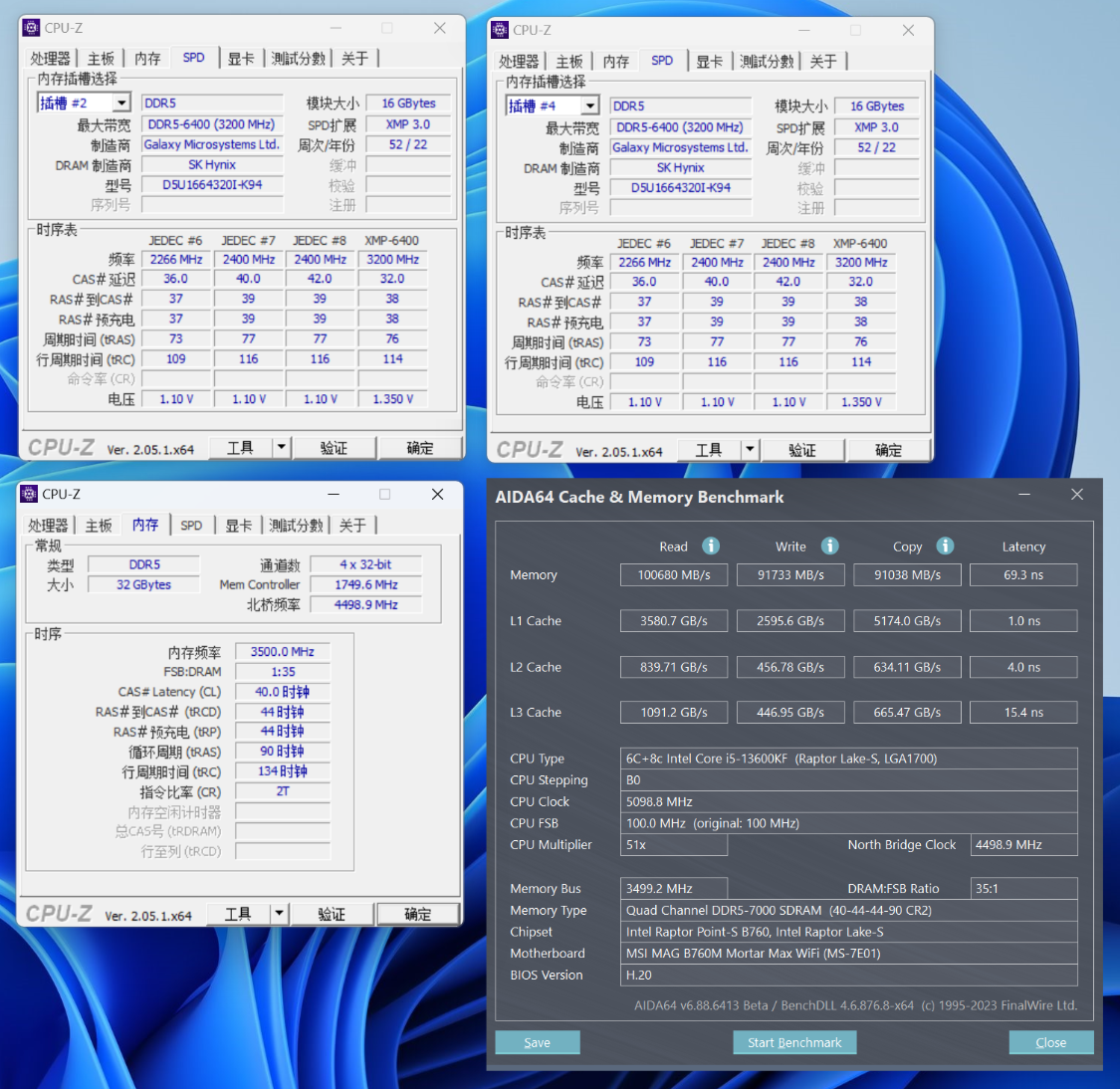Click the Memory Copy value 91038 MB/s
This screenshot has height=1089, width=1120.
coord(907,574)
